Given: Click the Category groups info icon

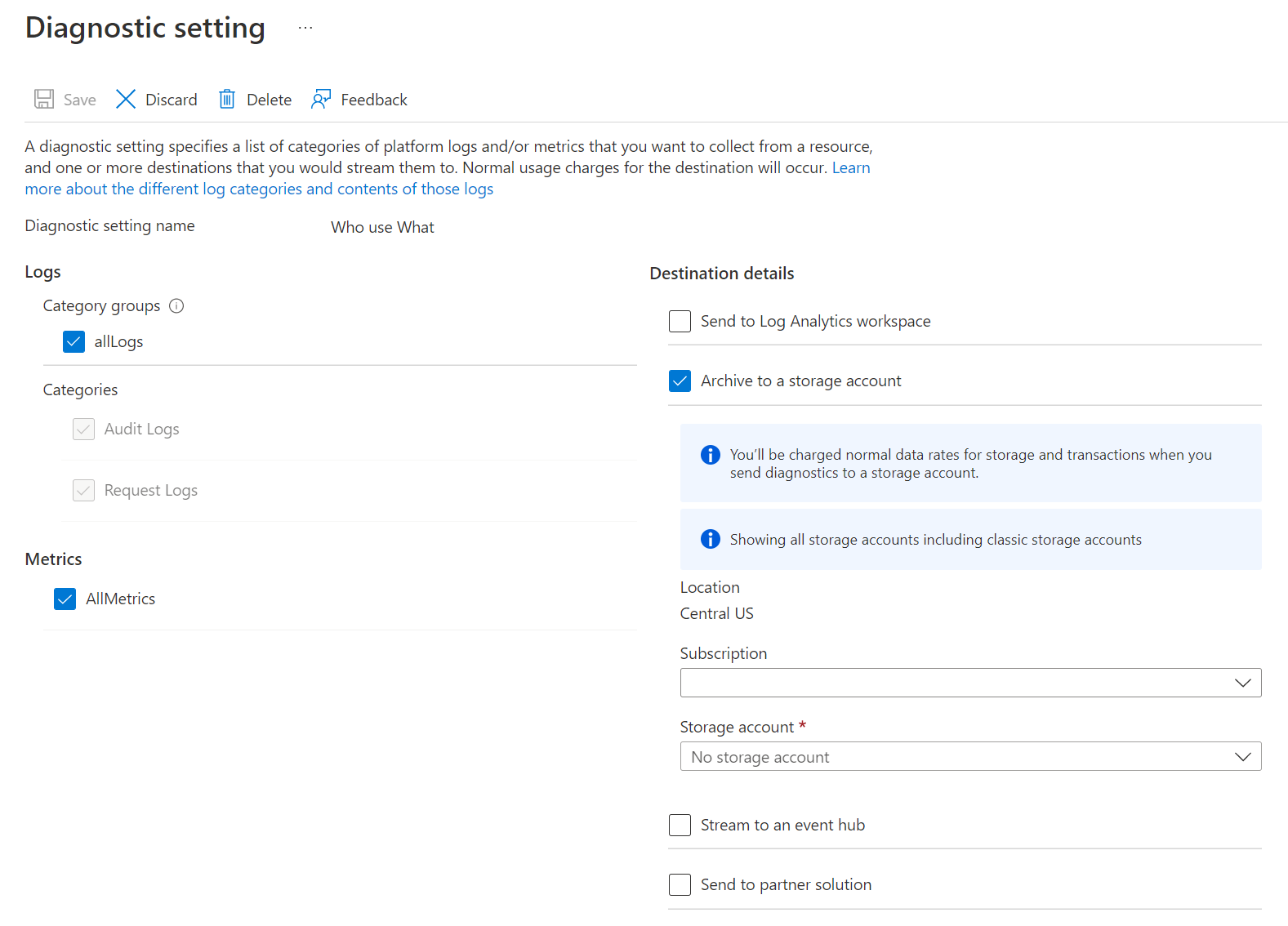Looking at the screenshot, I should coord(176,306).
